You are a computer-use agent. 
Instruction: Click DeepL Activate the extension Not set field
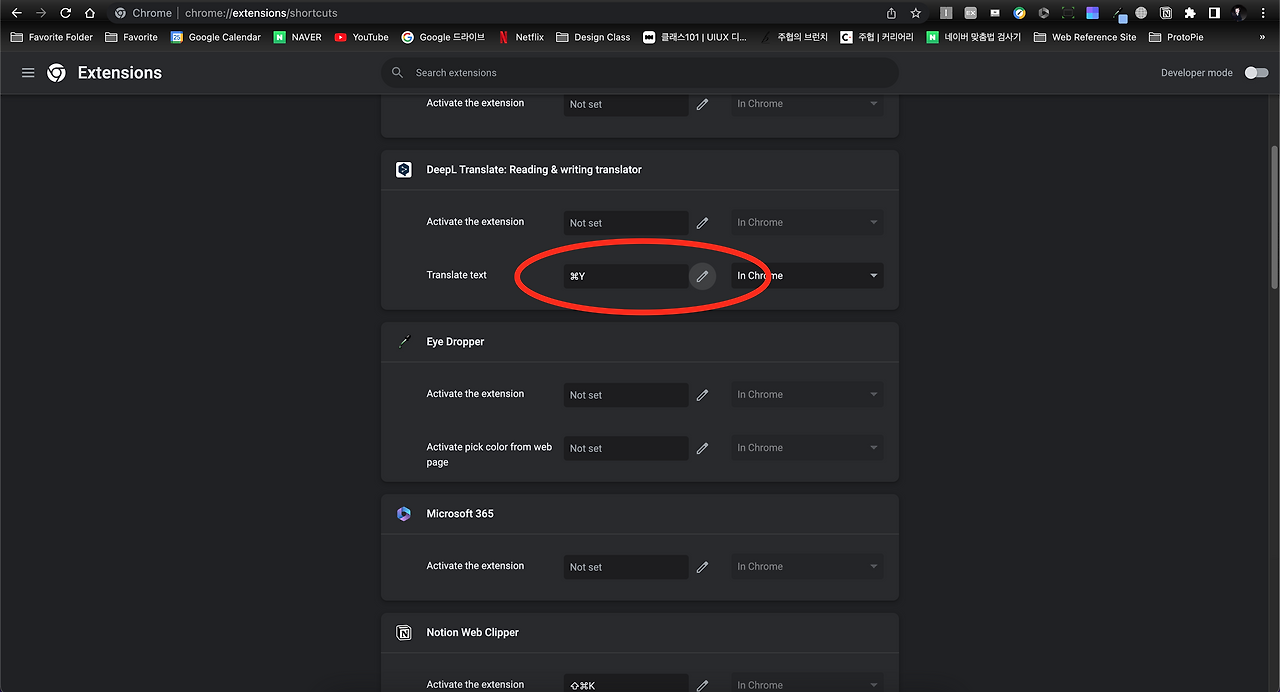(x=626, y=223)
